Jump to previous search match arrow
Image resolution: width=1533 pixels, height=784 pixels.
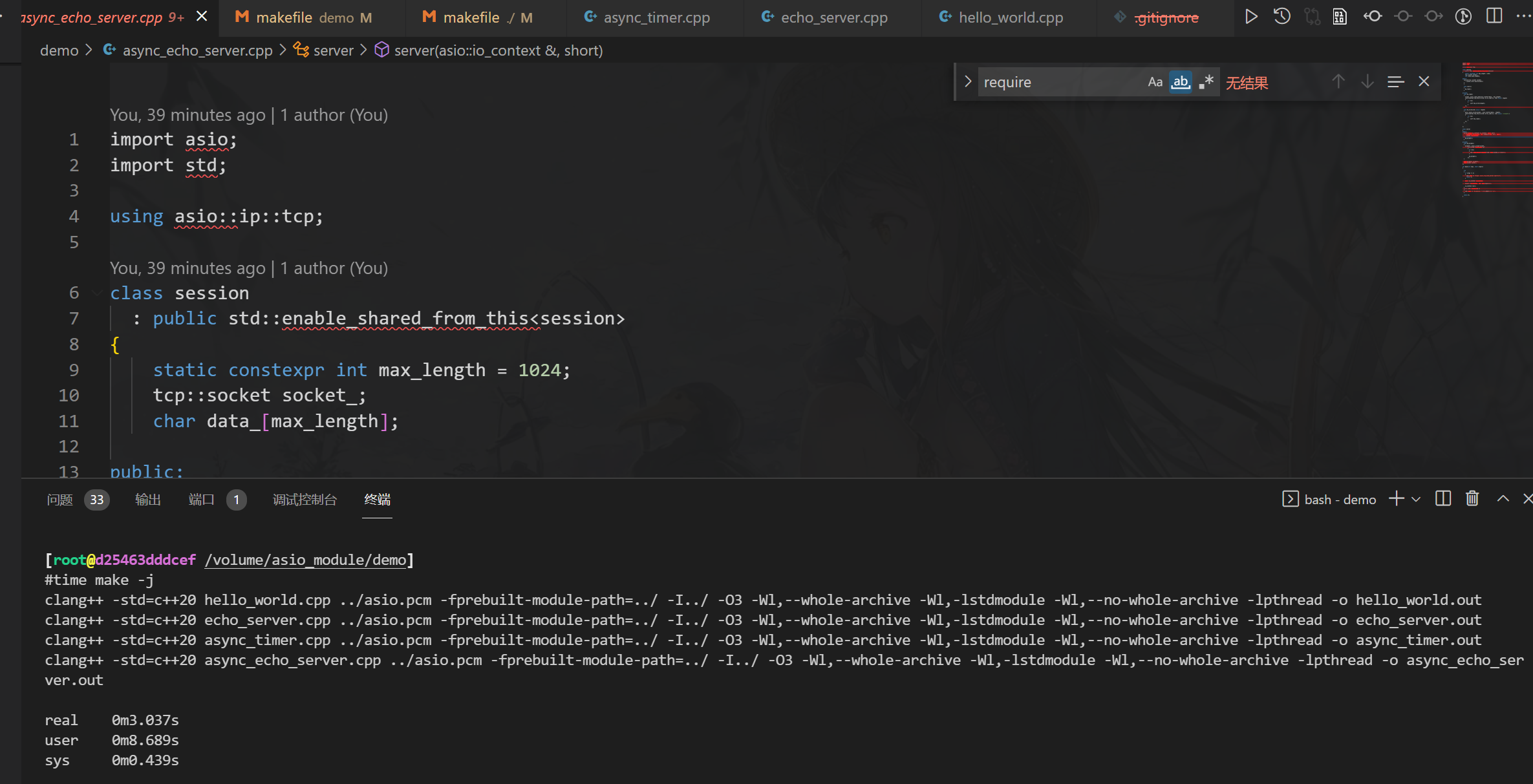[1338, 81]
